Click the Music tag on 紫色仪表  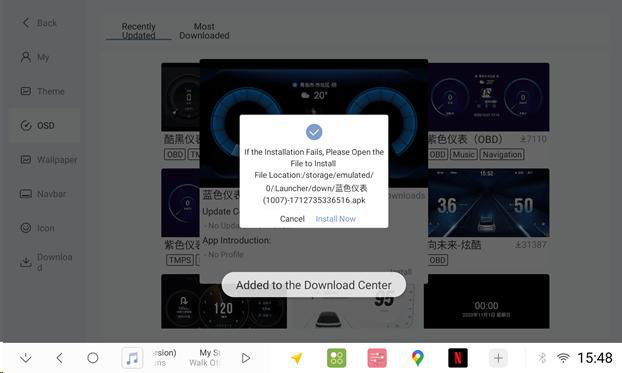pyautogui.click(x=463, y=154)
